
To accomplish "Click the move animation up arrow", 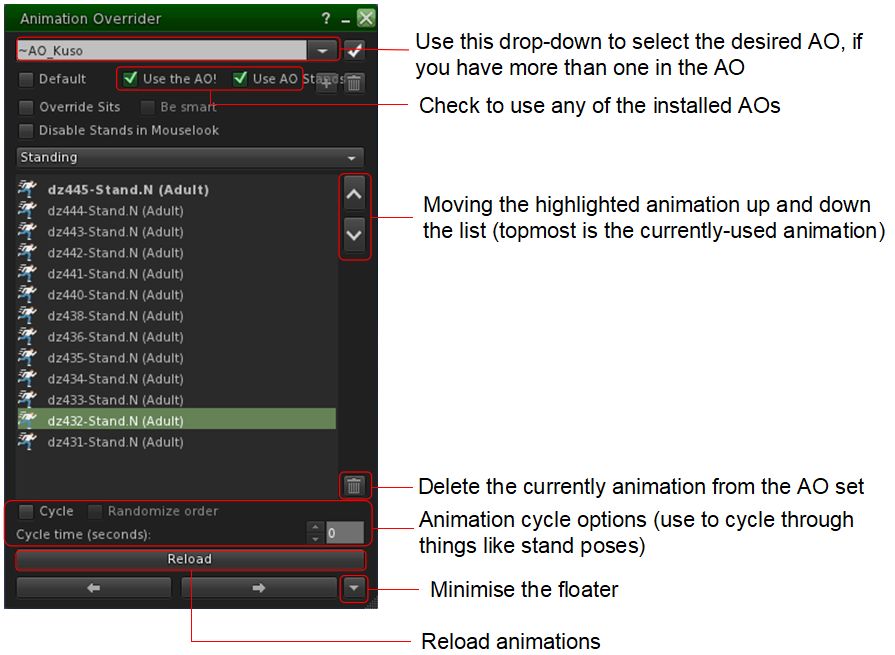I will [x=354, y=195].
